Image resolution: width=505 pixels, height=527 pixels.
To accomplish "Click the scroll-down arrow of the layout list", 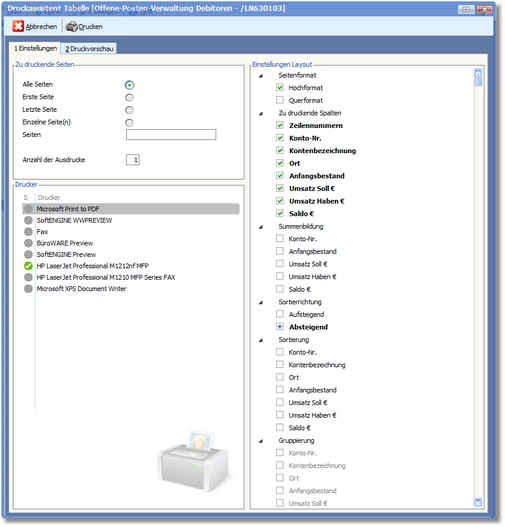I will [478, 502].
